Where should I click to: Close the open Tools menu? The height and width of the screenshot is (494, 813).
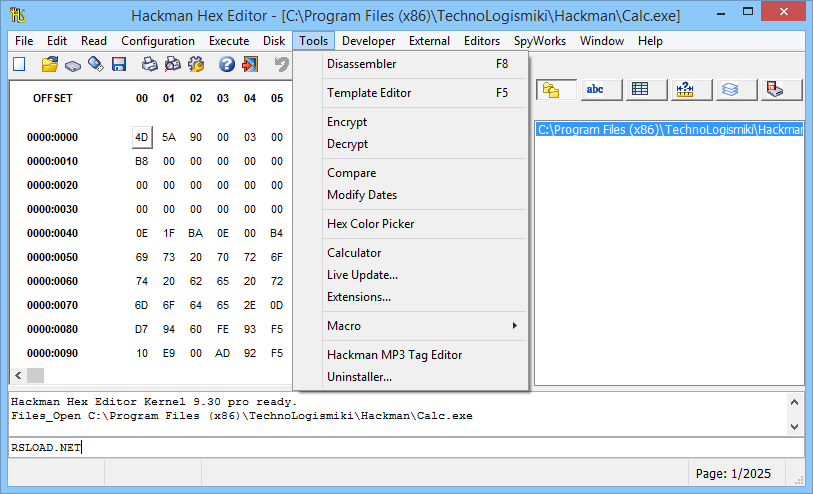coord(313,41)
